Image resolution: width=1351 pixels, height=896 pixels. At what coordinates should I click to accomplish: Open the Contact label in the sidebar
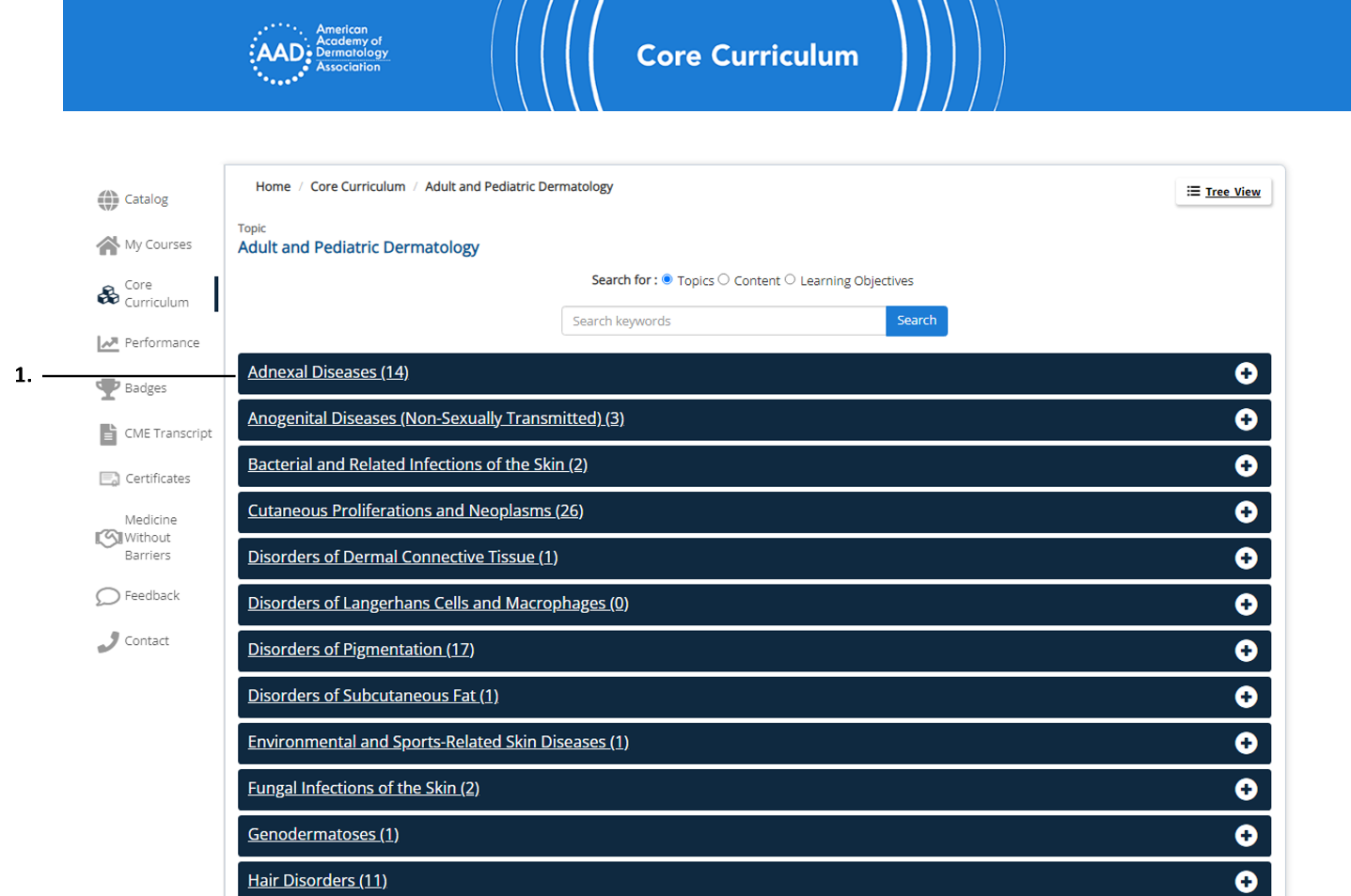[x=147, y=641]
